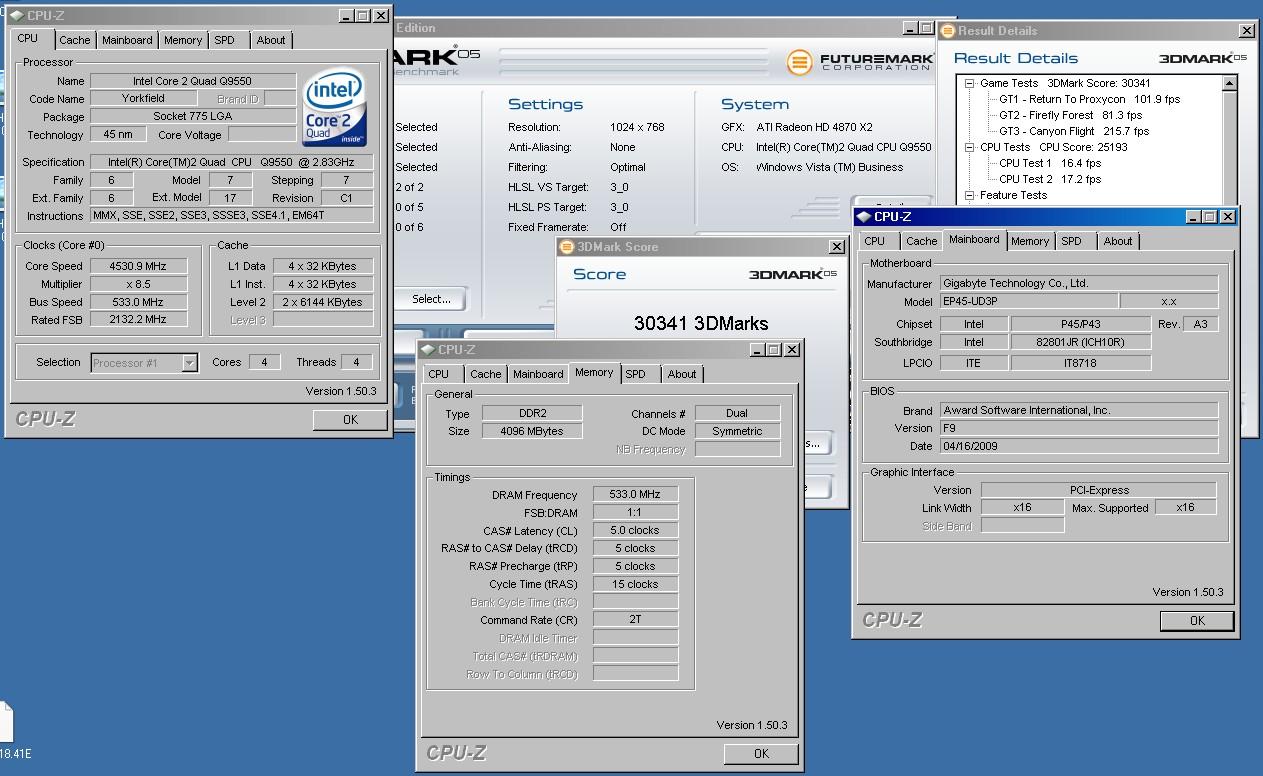Viewport: 1263px width, 776px height.
Task: Click the FSB:DRAM ratio value 1:1
Action: [636, 513]
